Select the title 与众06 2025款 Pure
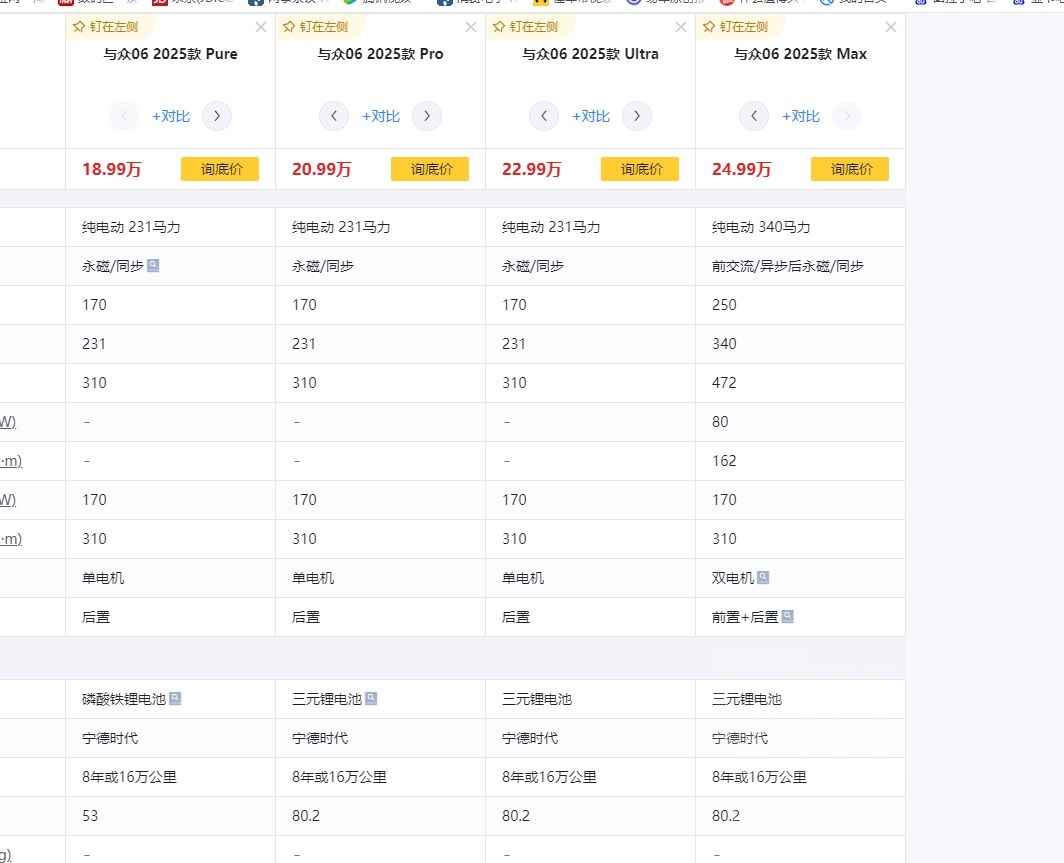Screen dimensions: 1064x863 click(170, 54)
